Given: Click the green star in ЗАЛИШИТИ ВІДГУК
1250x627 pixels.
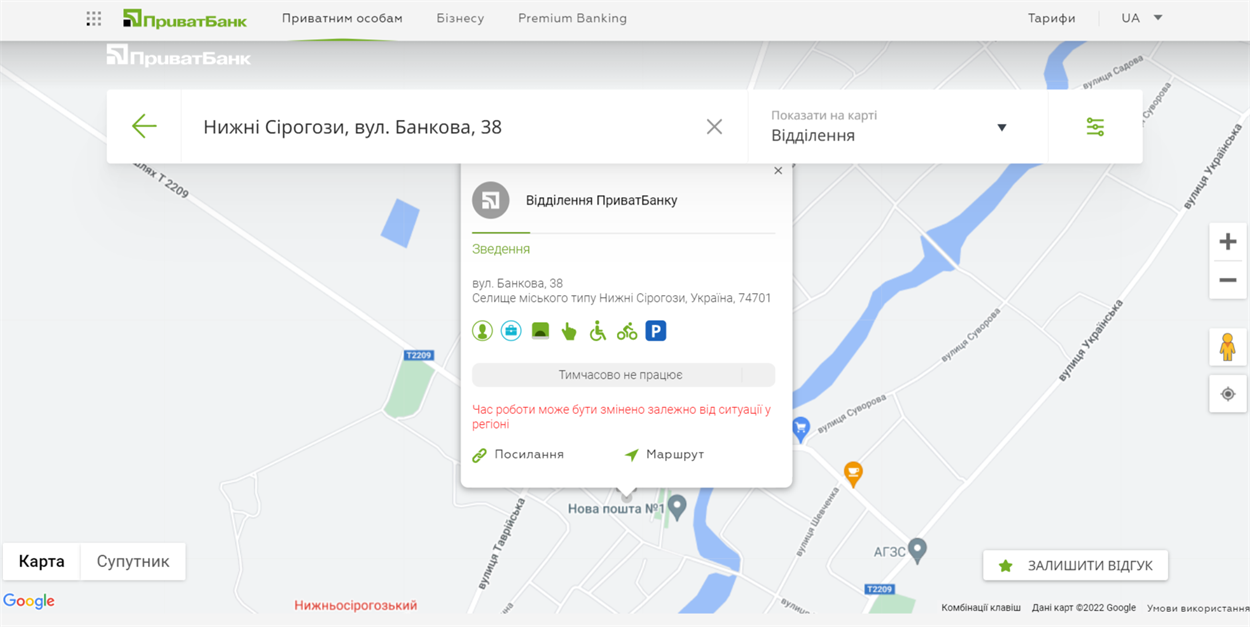Looking at the screenshot, I should pyautogui.click(x=1006, y=566).
